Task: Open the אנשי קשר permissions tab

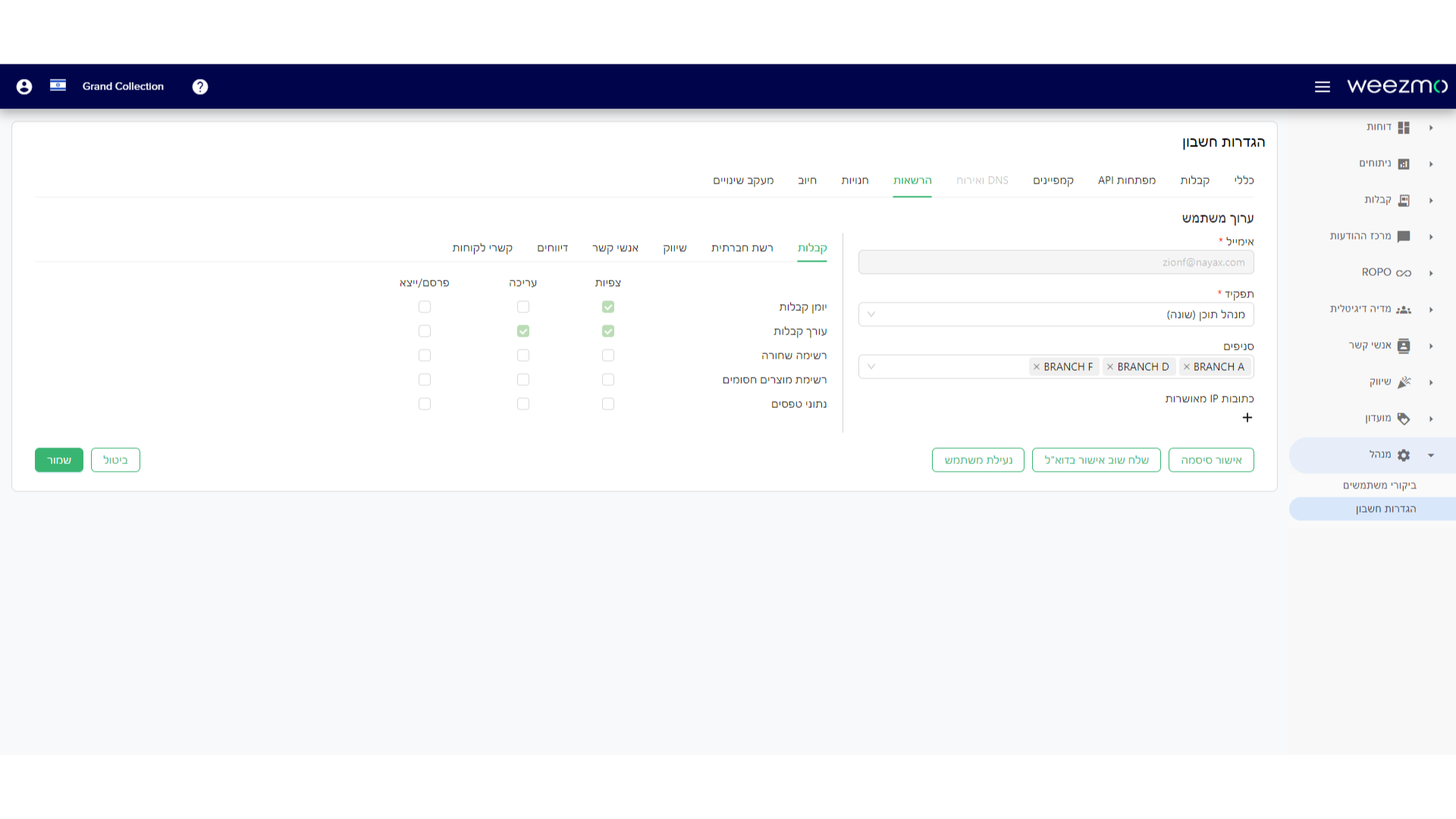Action: [x=615, y=248]
